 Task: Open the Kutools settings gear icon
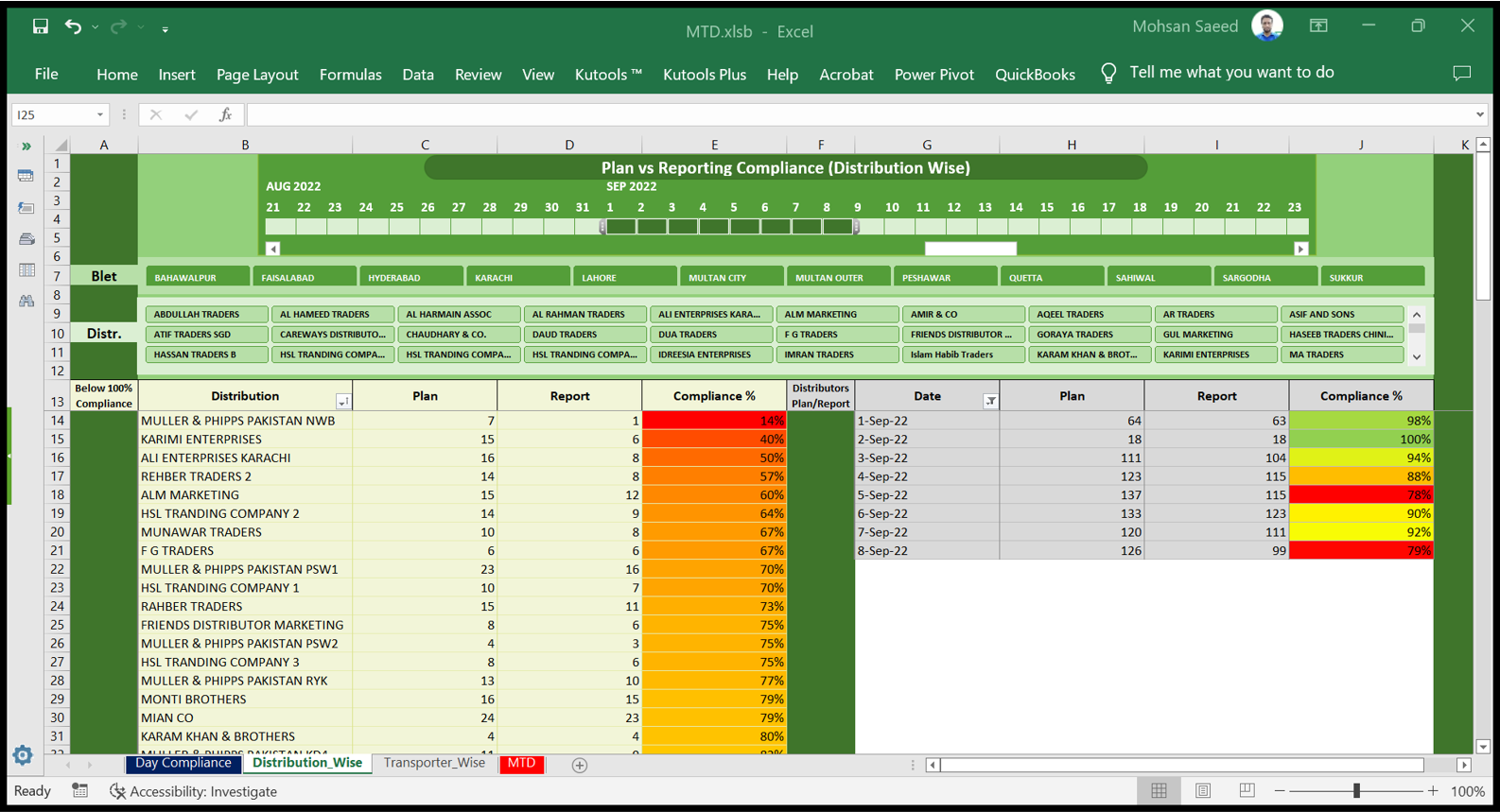point(23,755)
